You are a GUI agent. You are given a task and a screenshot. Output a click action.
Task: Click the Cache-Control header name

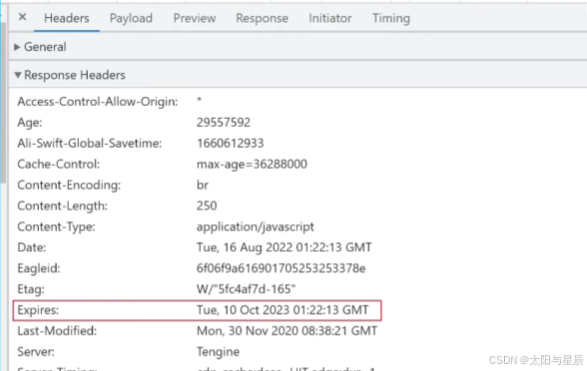(x=58, y=164)
